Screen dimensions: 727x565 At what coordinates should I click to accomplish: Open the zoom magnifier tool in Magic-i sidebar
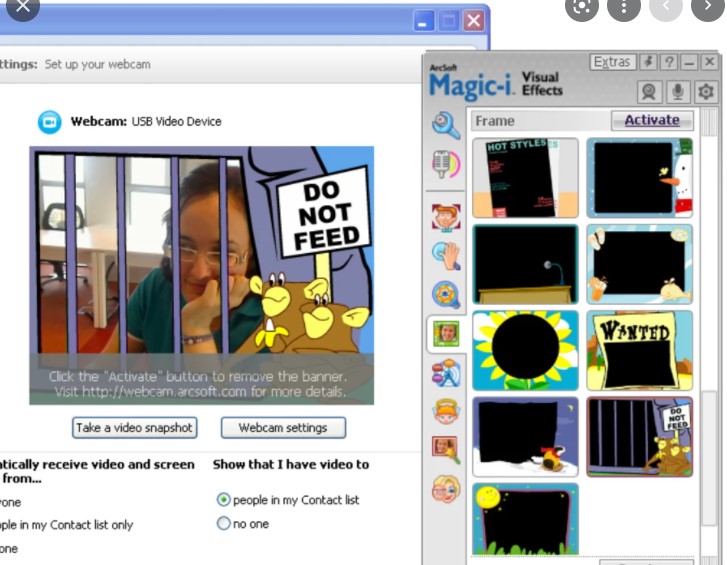click(x=446, y=125)
